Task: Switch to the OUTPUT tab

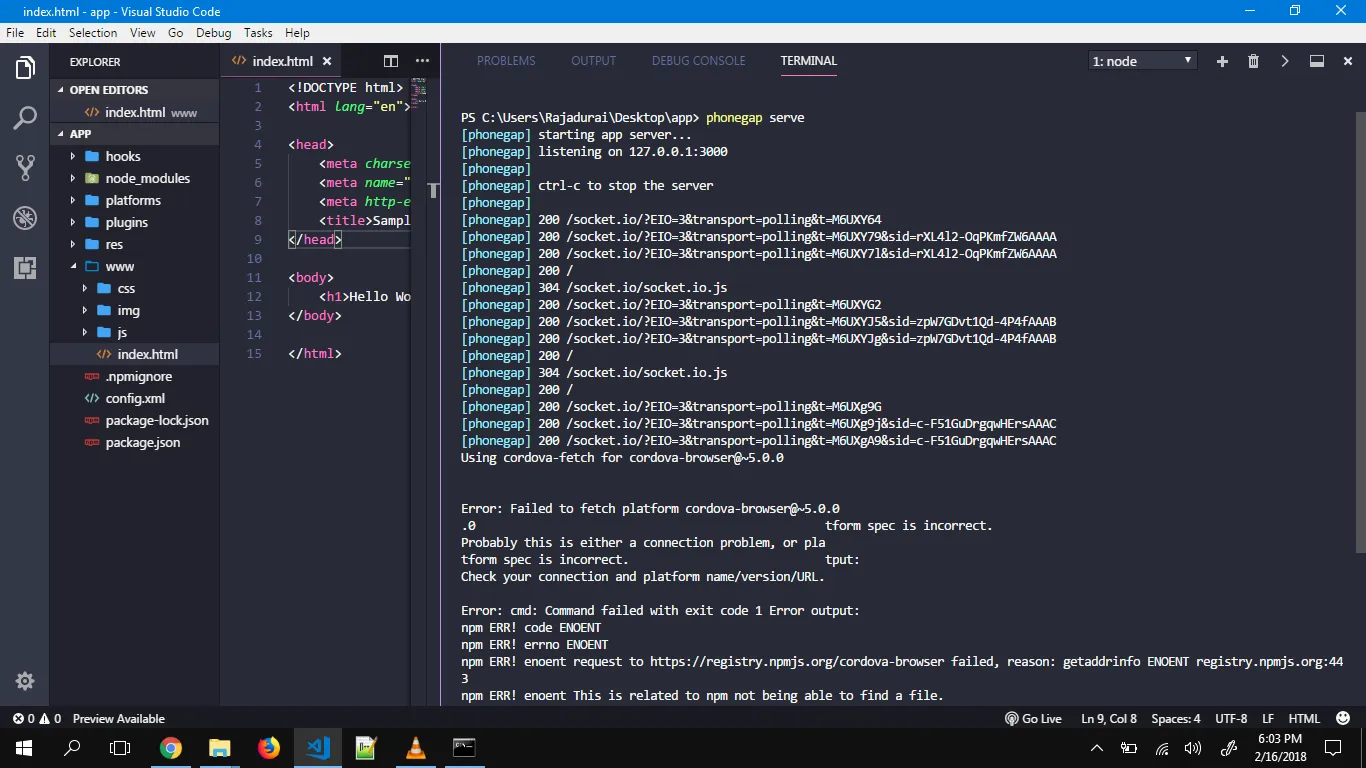Action: tap(594, 61)
